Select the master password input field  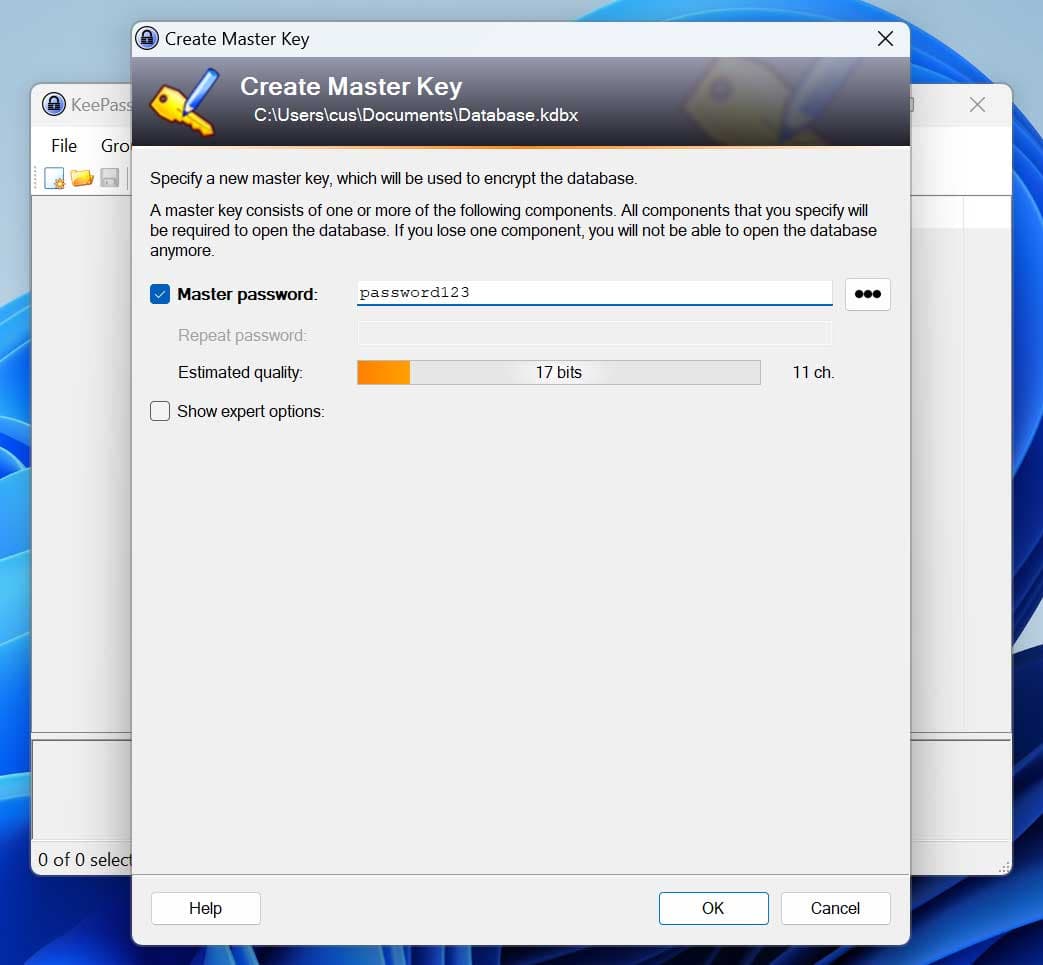pyautogui.click(x=594, y=293)
